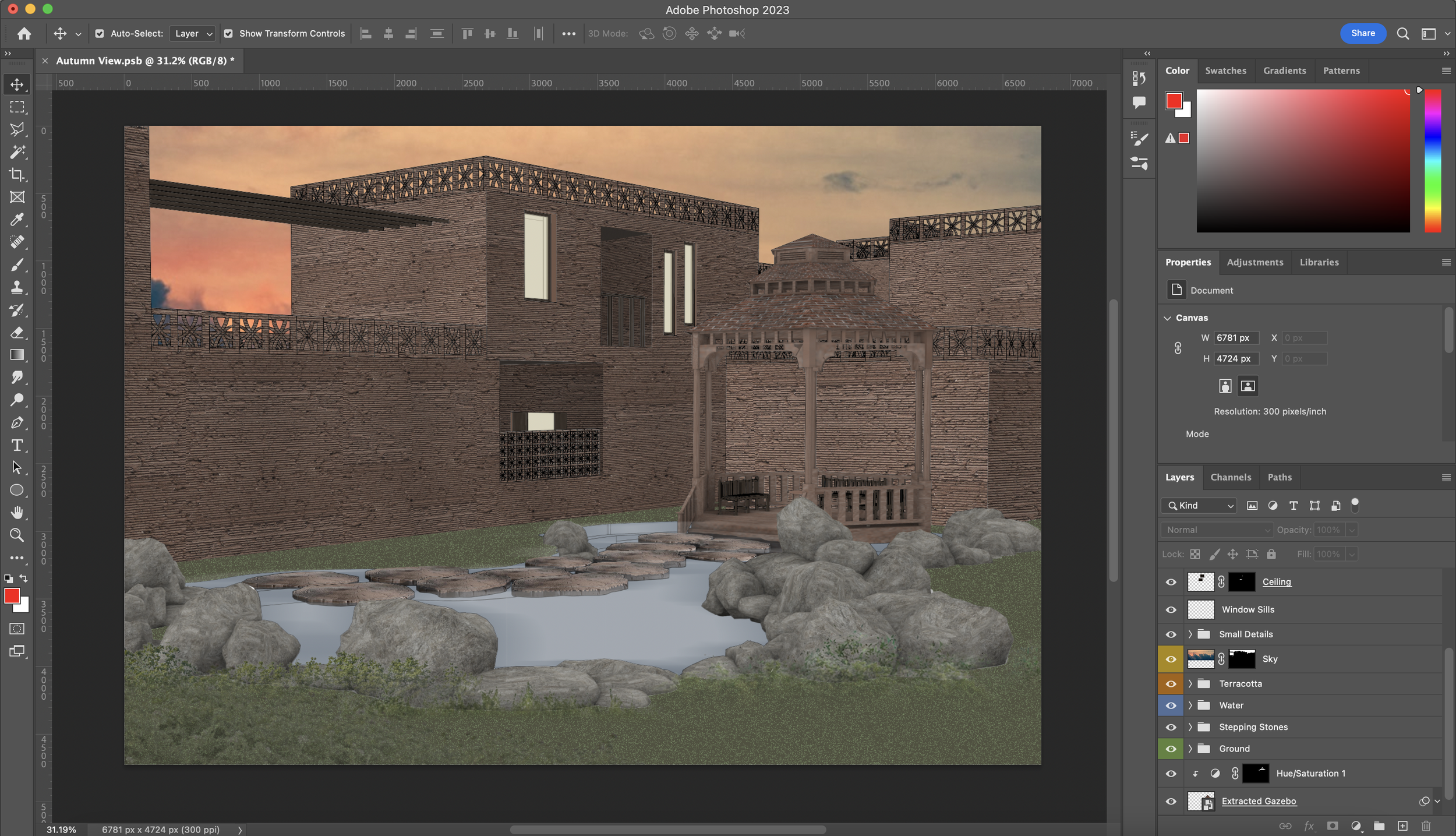Create new adjustment layer icon

1356,826
